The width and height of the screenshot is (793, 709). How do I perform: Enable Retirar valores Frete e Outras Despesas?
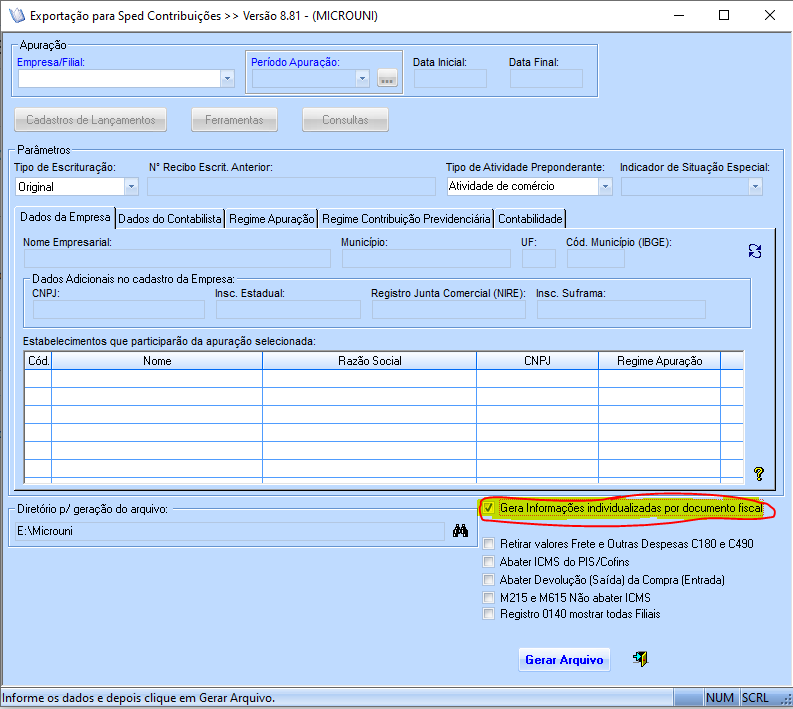tap(488, 545)
